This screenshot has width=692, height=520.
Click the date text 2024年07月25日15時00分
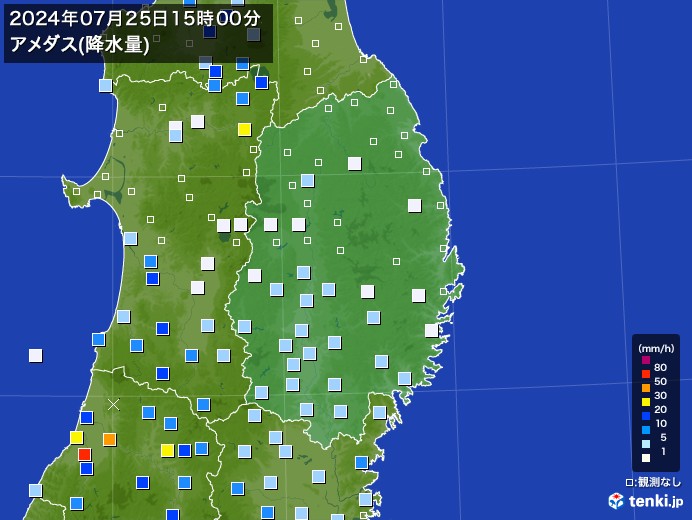coord(135,19)
